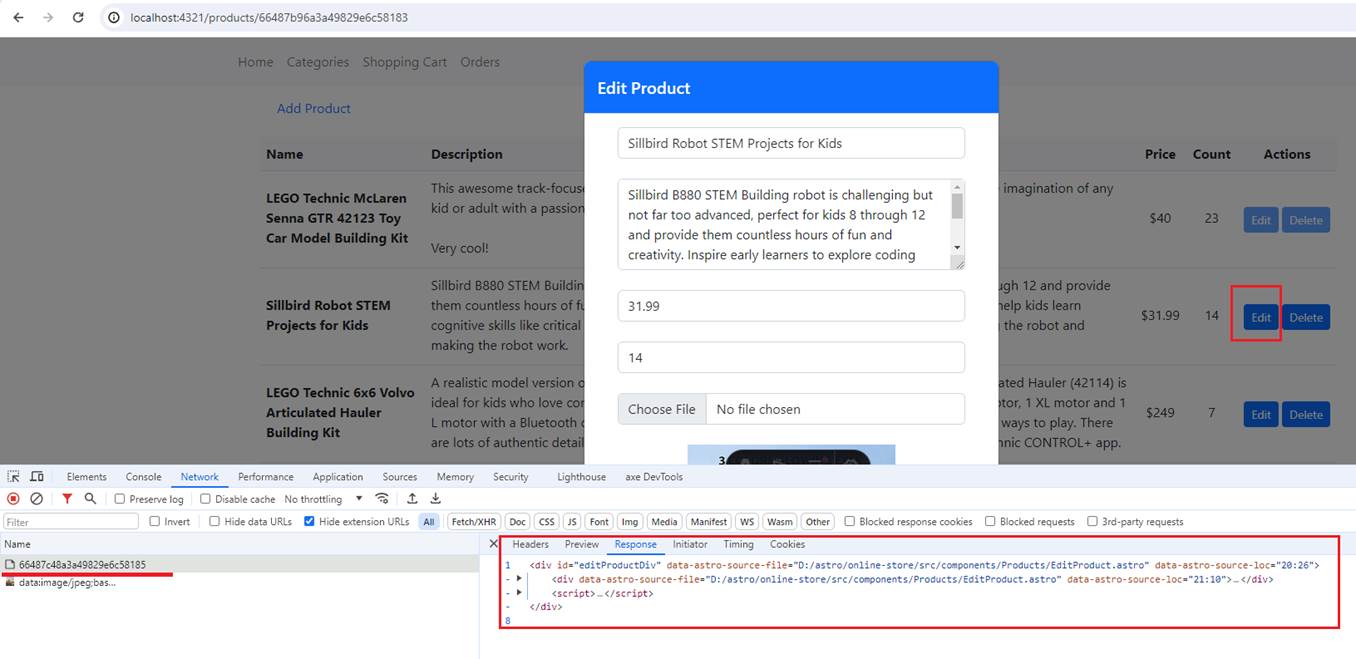Screen dimensions: 1356x659
Task: Tick the Invert filter checkbox
Action: pos(155,521)
